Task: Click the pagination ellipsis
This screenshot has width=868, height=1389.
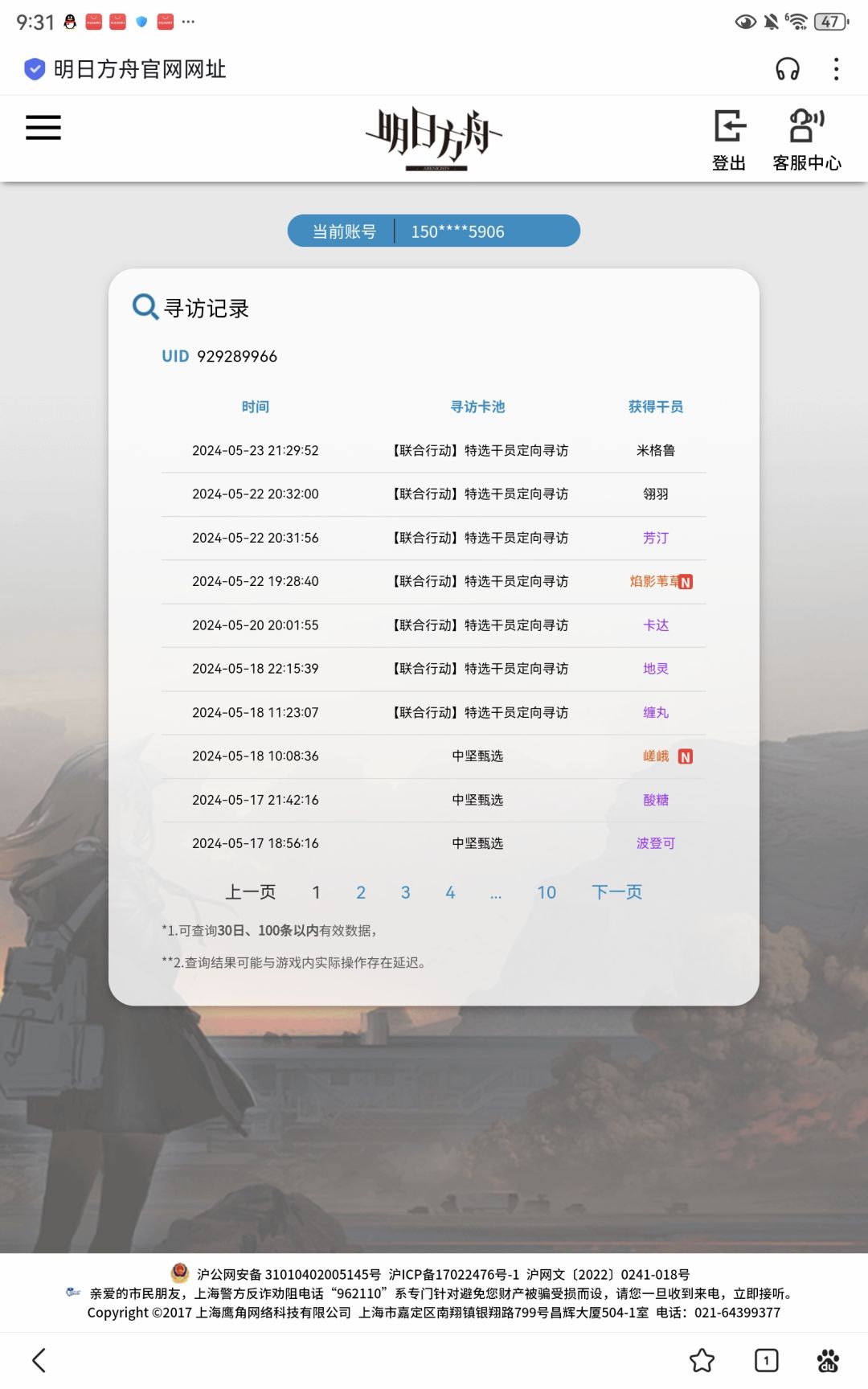Action: [x=496, y=895]
